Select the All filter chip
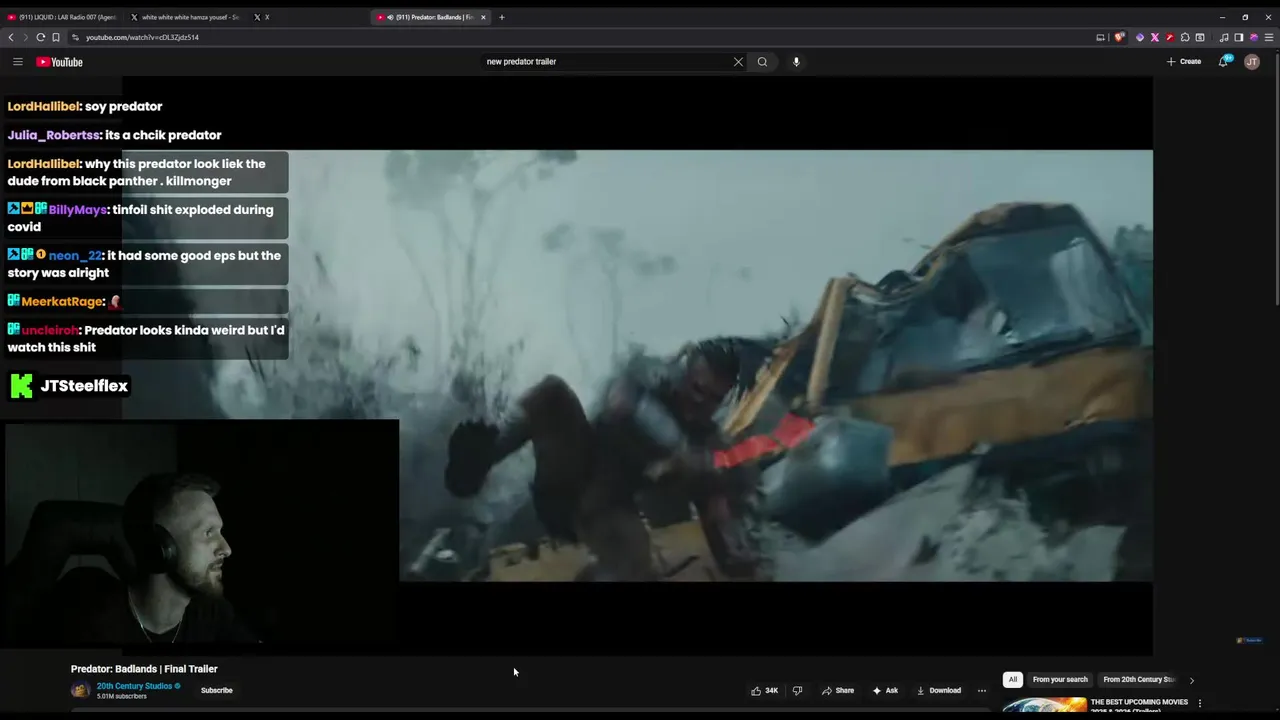The width and height of the screenshot is (1280, 720). (x=1012, y=679)
